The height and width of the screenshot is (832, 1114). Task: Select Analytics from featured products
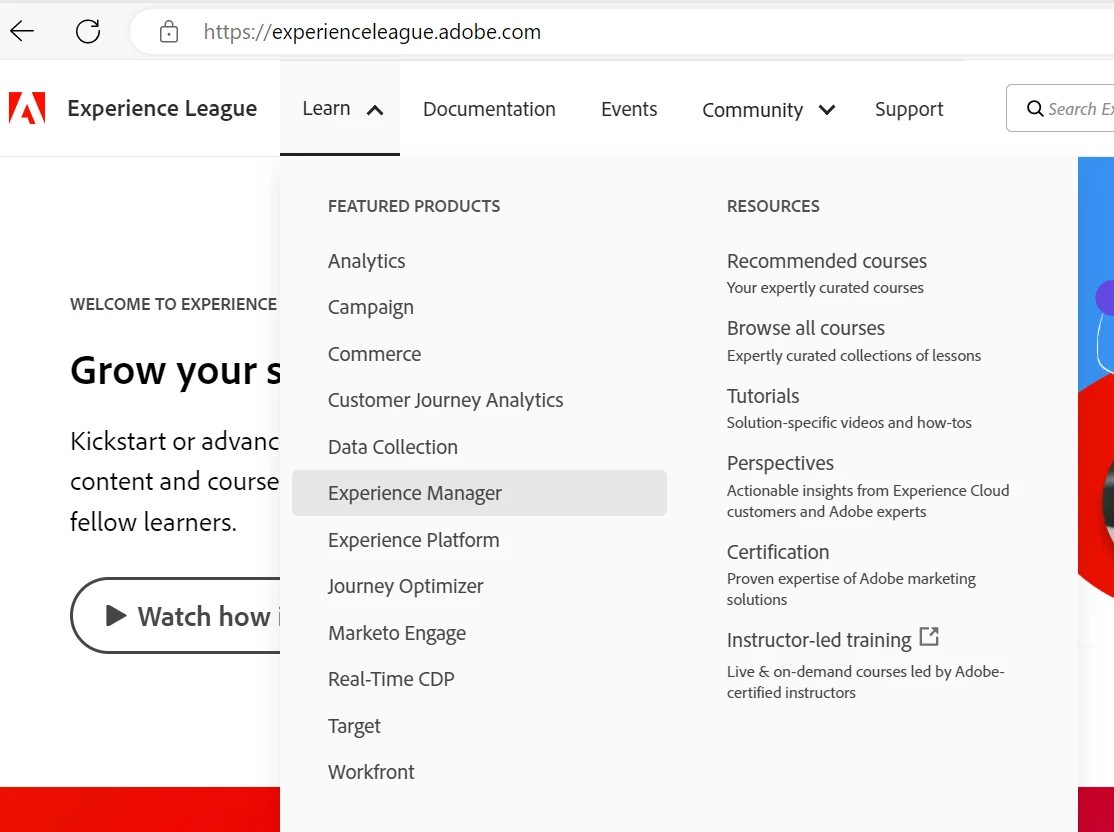coord(367,261)
